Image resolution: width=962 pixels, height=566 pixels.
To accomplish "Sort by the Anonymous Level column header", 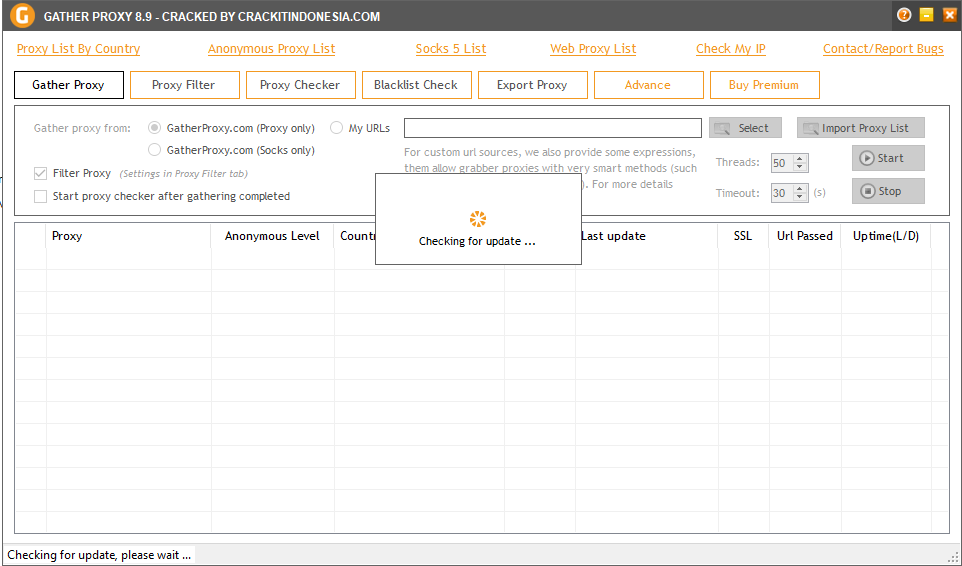I will tap(272, 236).
